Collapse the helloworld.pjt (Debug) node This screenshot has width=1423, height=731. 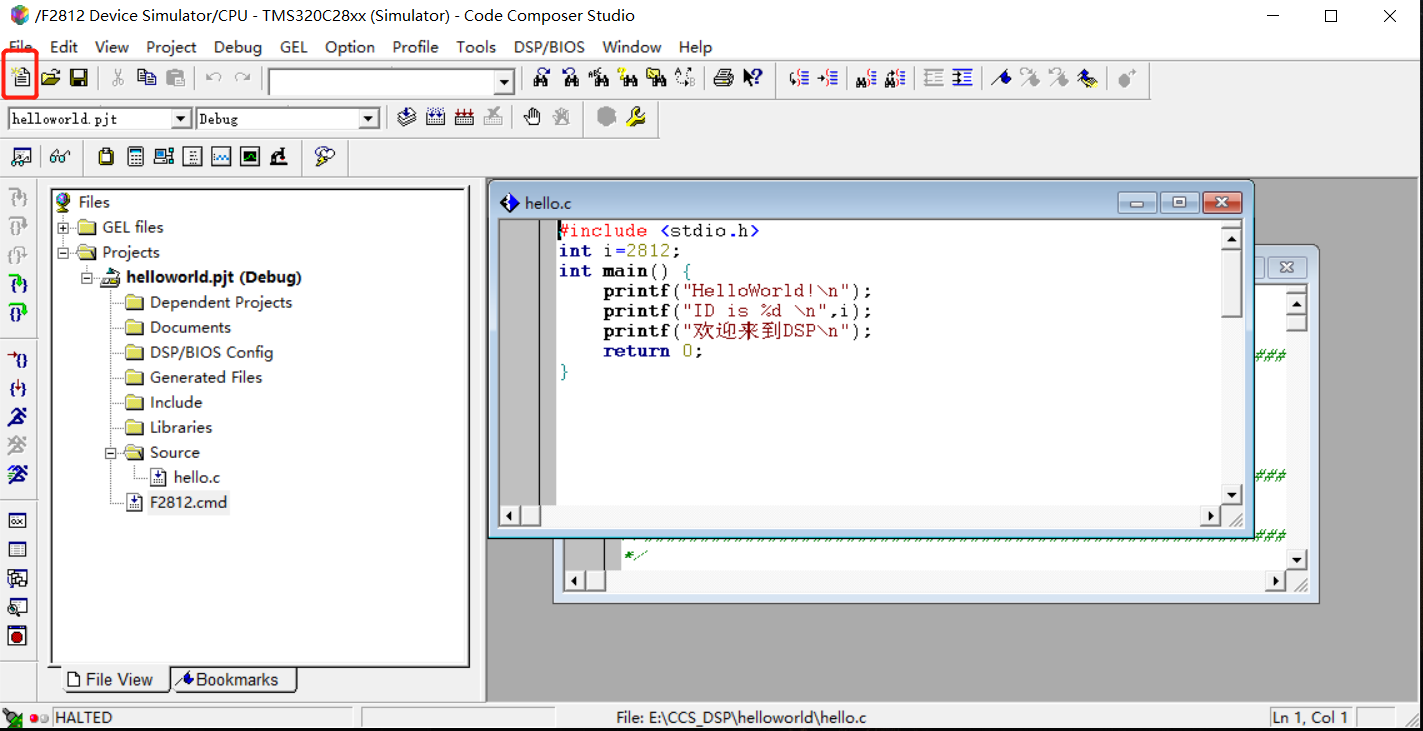pos(87,278)
